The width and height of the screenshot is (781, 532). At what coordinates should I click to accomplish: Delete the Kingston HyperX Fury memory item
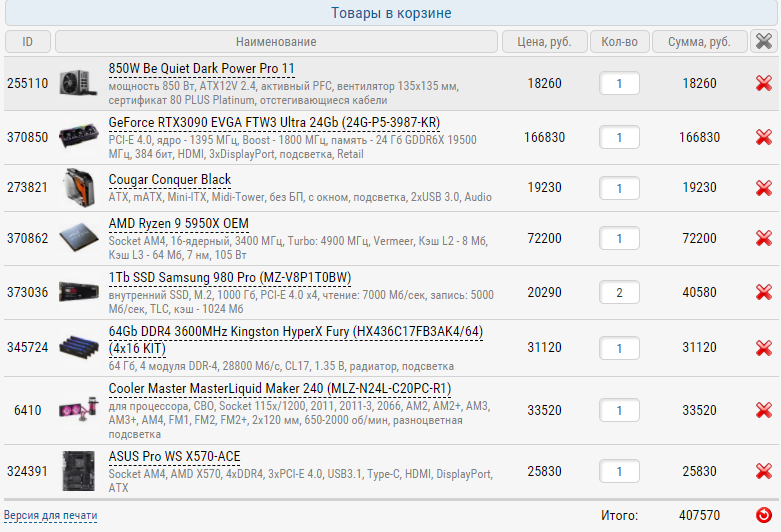(764, 348)
